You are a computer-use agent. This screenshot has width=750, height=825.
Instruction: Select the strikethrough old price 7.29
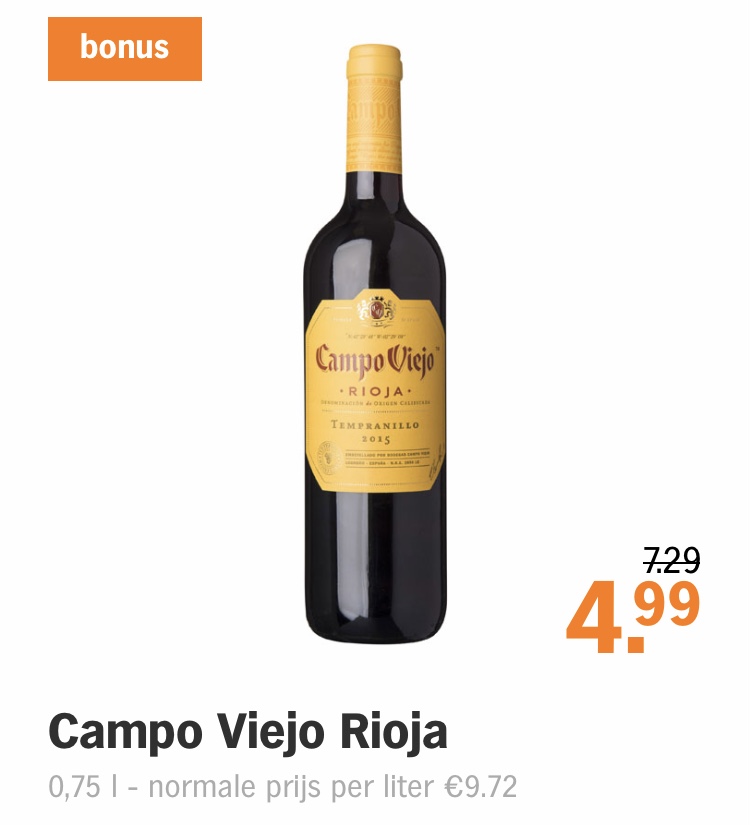(672, 560)
